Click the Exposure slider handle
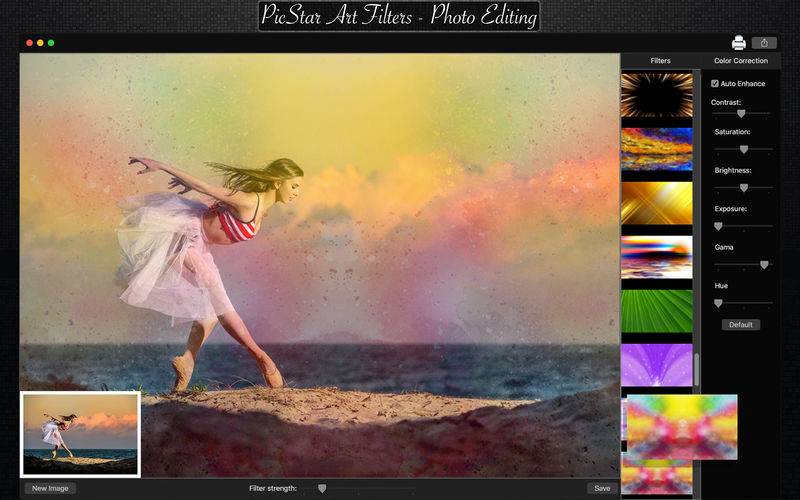This screenshot has width=800, height=500. (718, 226)
